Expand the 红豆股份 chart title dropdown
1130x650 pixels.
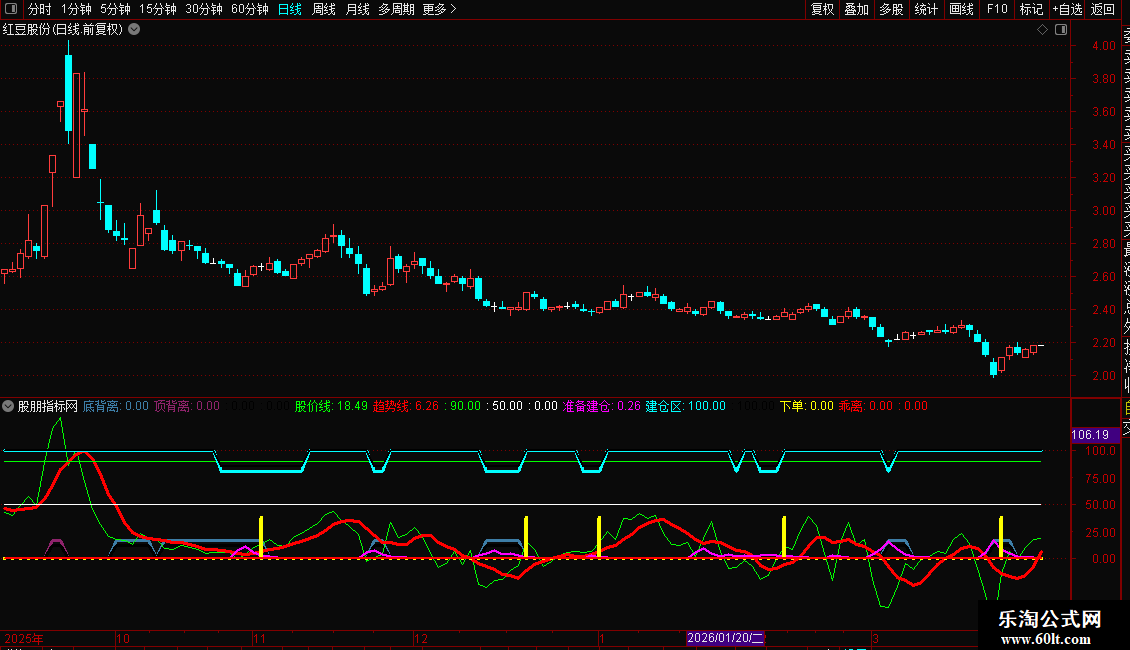134,30
